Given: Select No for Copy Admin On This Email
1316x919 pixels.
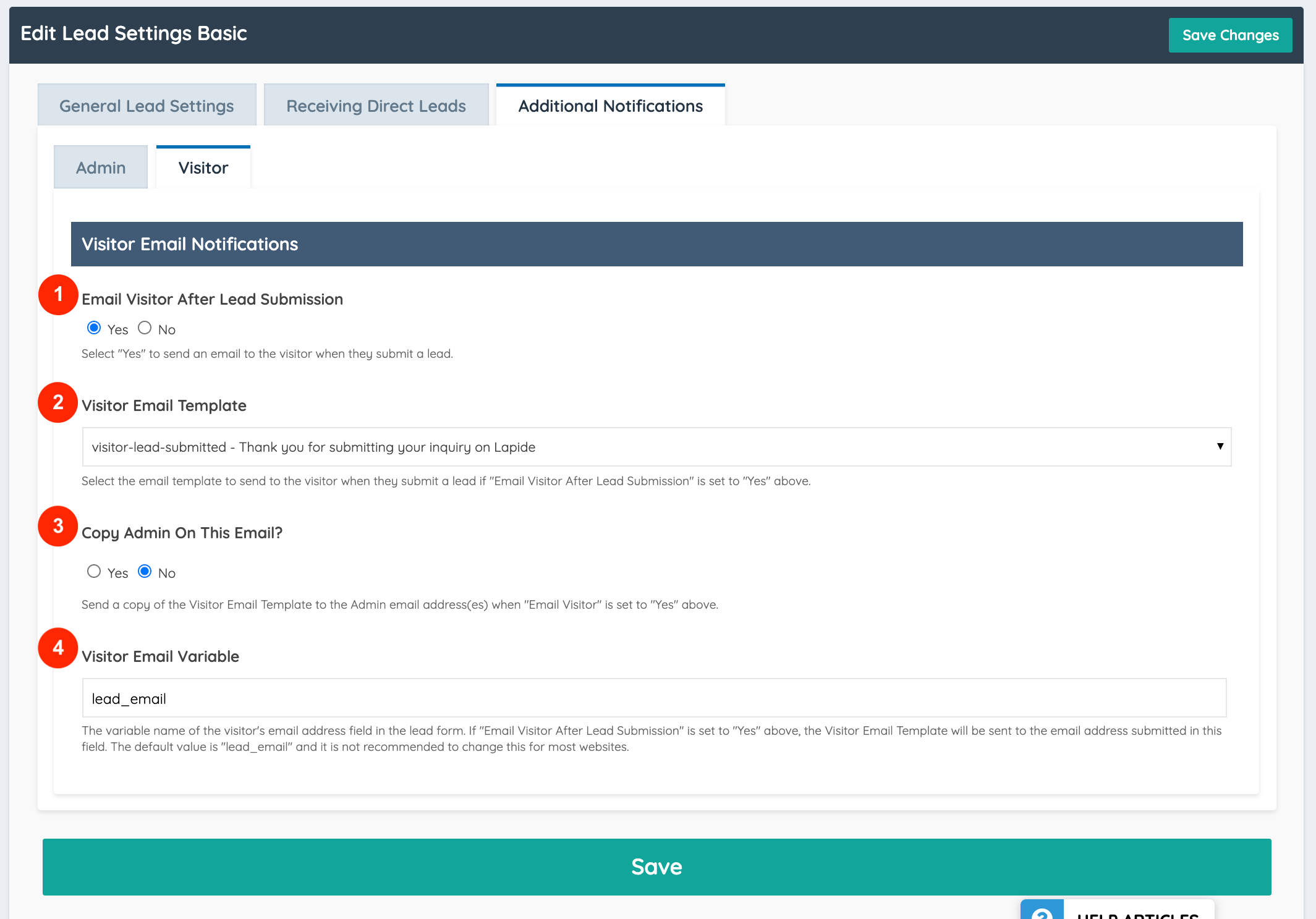Looking at the screenshot, I should tap(145, 572).
